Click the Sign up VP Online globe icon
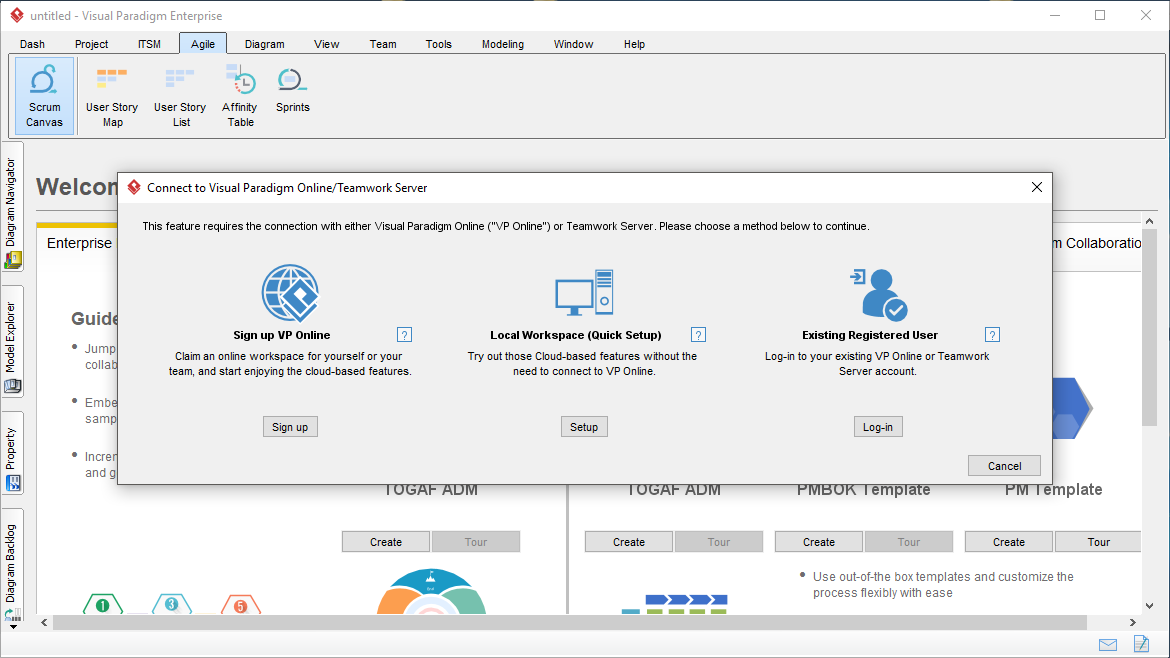The image size is (1170, 658). [x=290, y=293]
